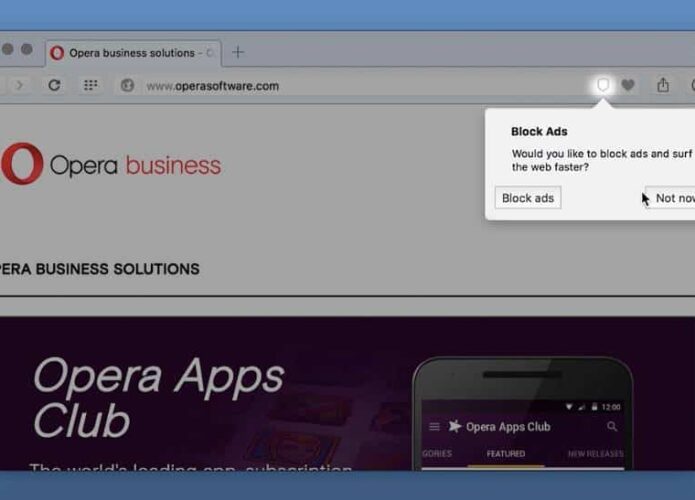The image size is (695, 500).
Task: Select FEATURED tab in phone mockup
Action: 506,453
